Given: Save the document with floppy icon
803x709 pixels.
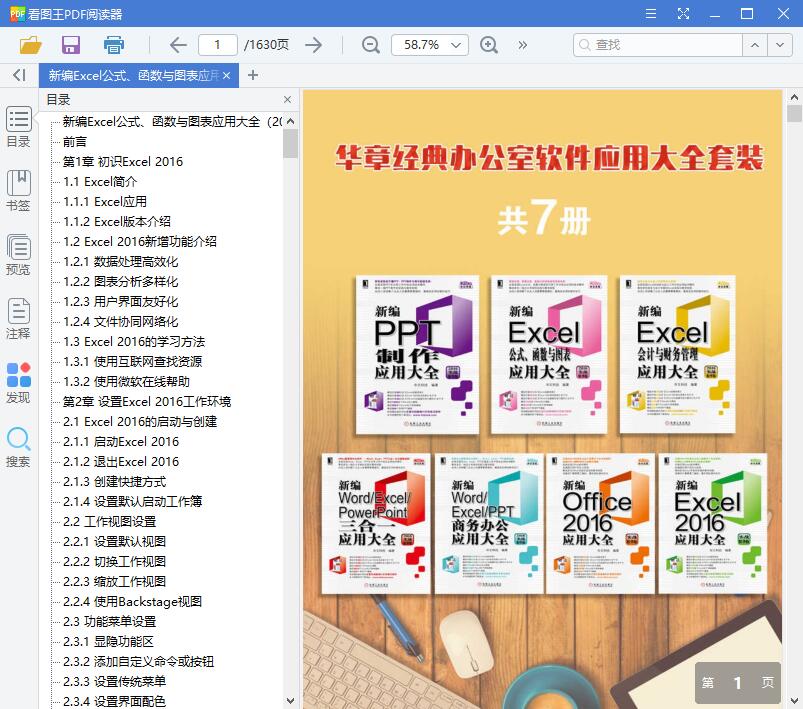Looking at the screenshot, I should (x=71, y=45).
